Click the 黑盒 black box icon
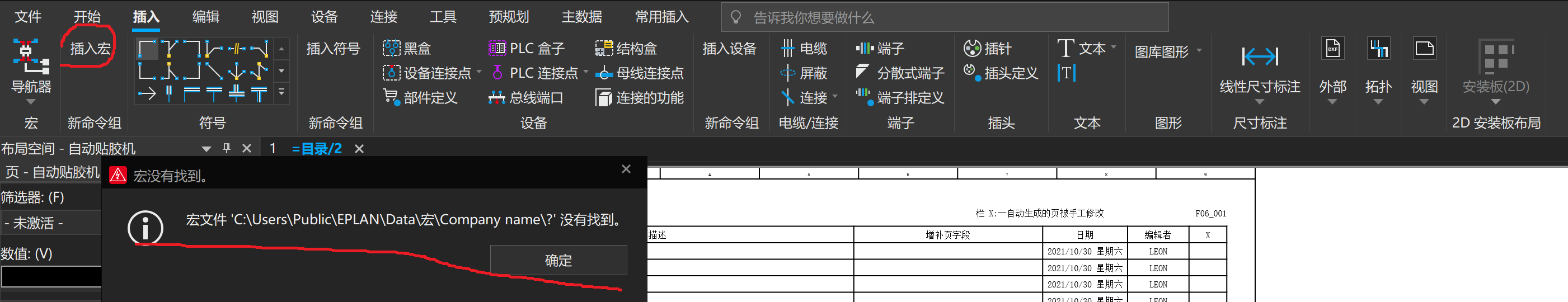The width and height of the screenshot is (1568, 302). tap(391, 48)
